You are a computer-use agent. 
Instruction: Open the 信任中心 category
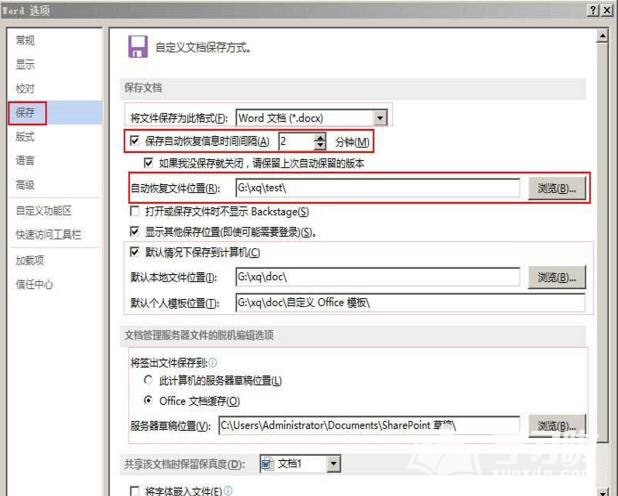(34, 284)
